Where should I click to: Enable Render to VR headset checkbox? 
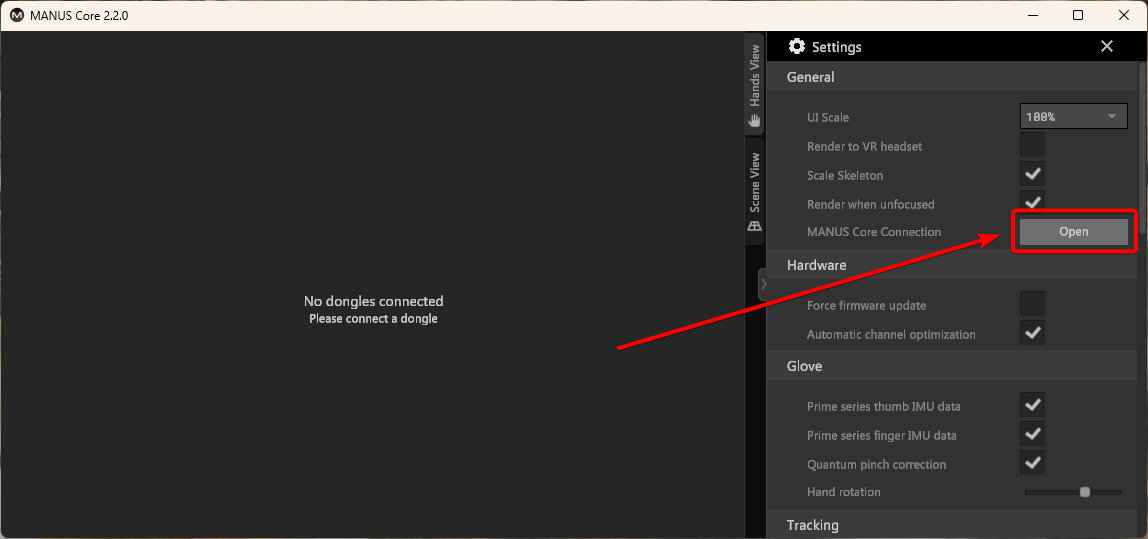click(x=1032, y=146)
